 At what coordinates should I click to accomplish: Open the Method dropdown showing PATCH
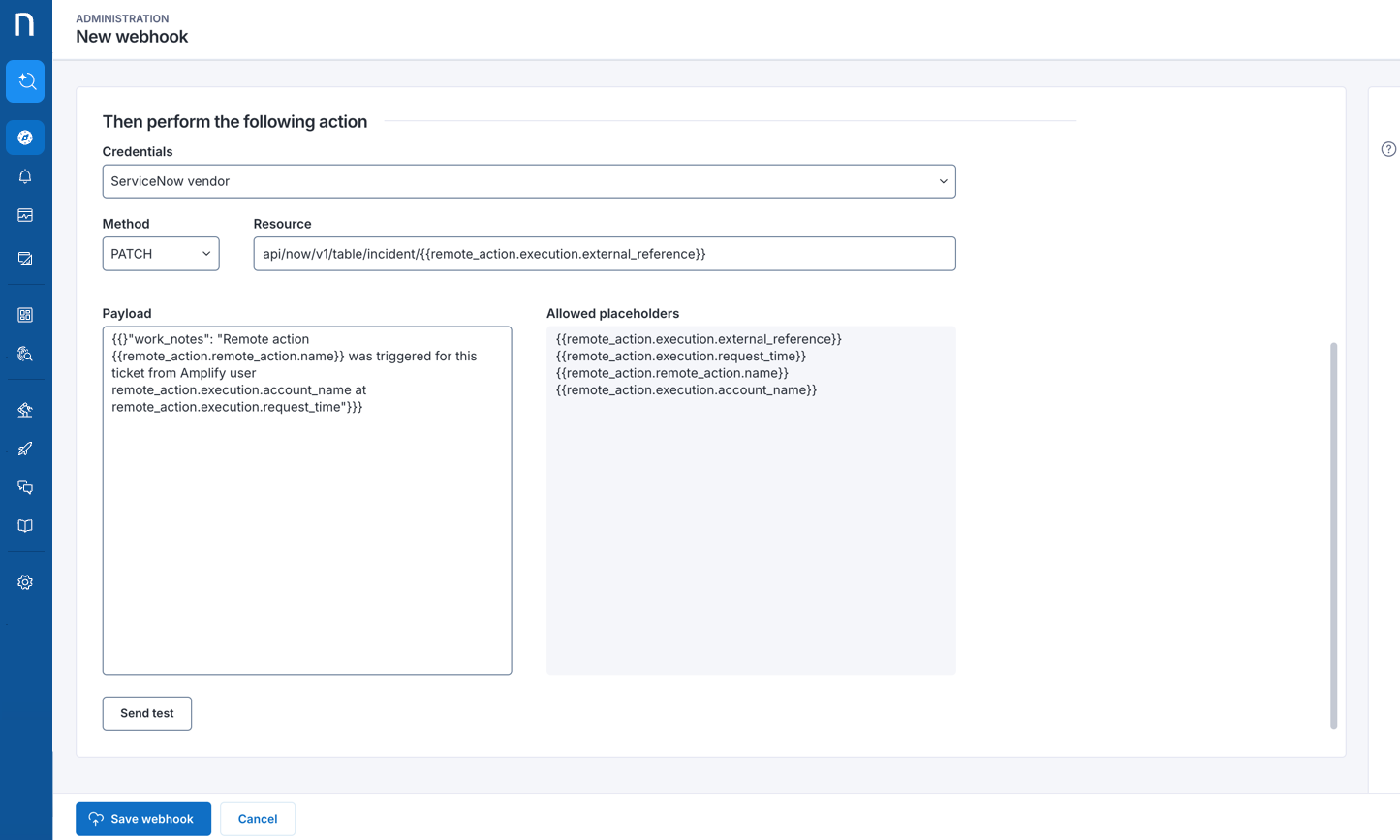(161, 254)
